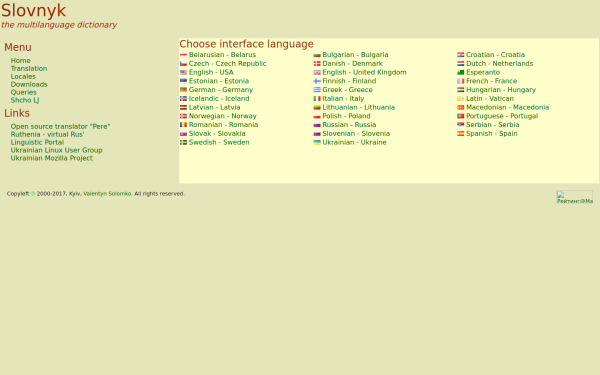The height and width of the screenshot is (375, 600).
Task: Select French - France language link
Action: point(491,81)
